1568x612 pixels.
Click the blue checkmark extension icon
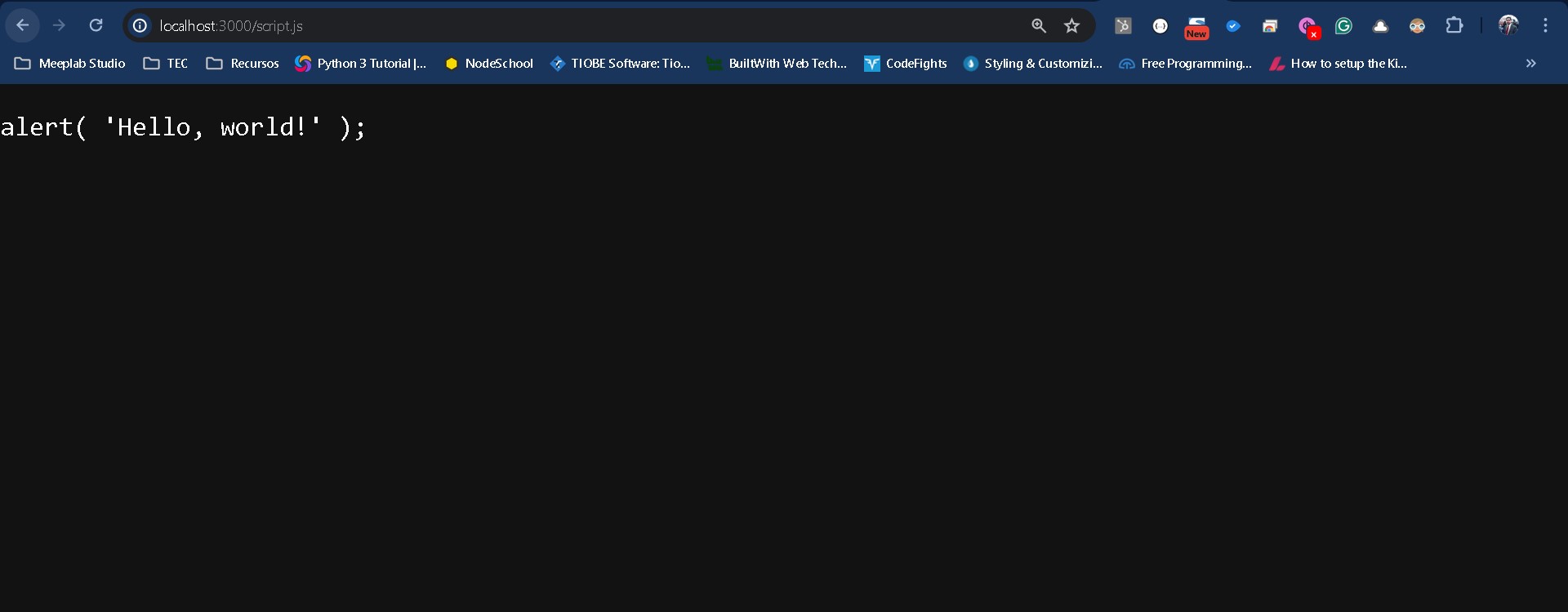tap(1233, 26)
